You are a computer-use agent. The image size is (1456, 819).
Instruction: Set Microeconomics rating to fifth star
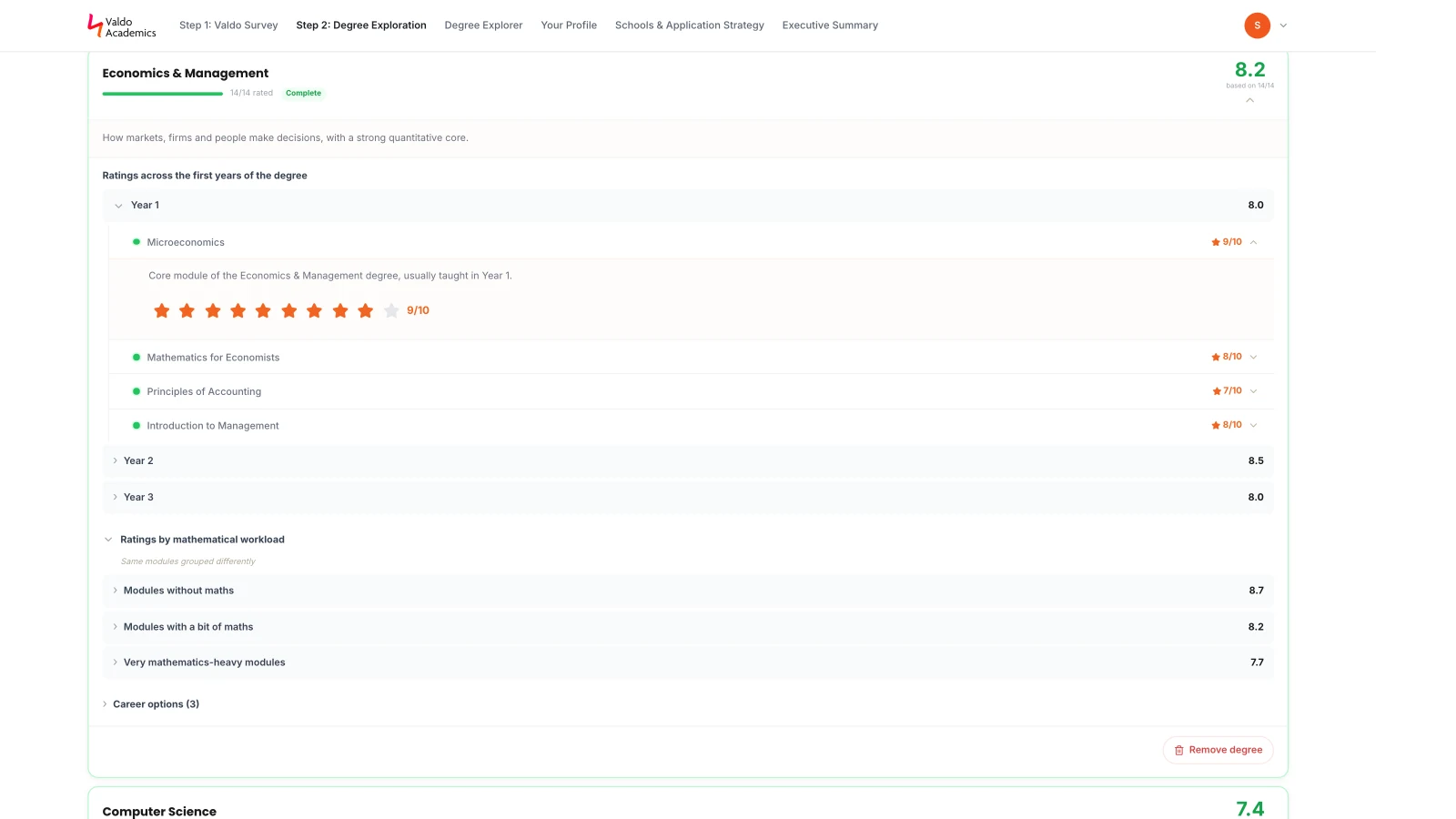tap(263, 311)
